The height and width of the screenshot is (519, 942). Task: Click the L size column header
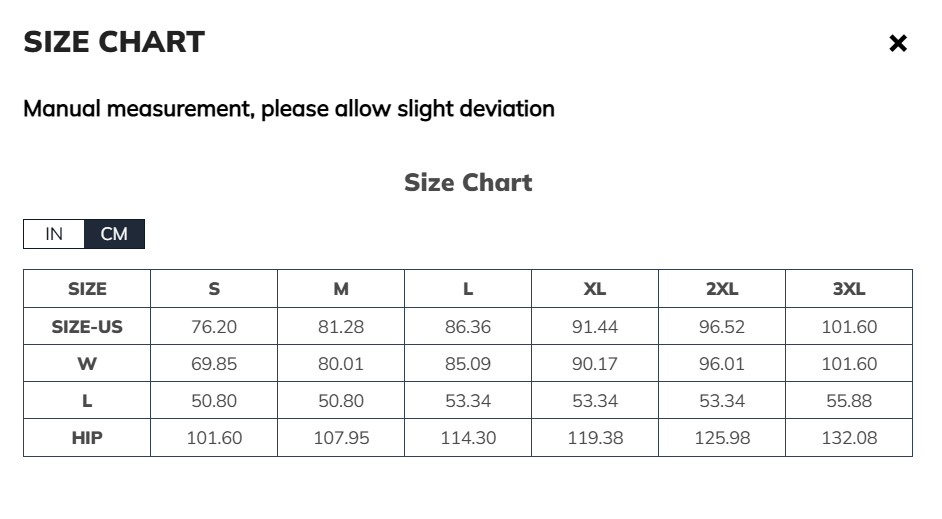pyautogui.click(x=468, y=289)
